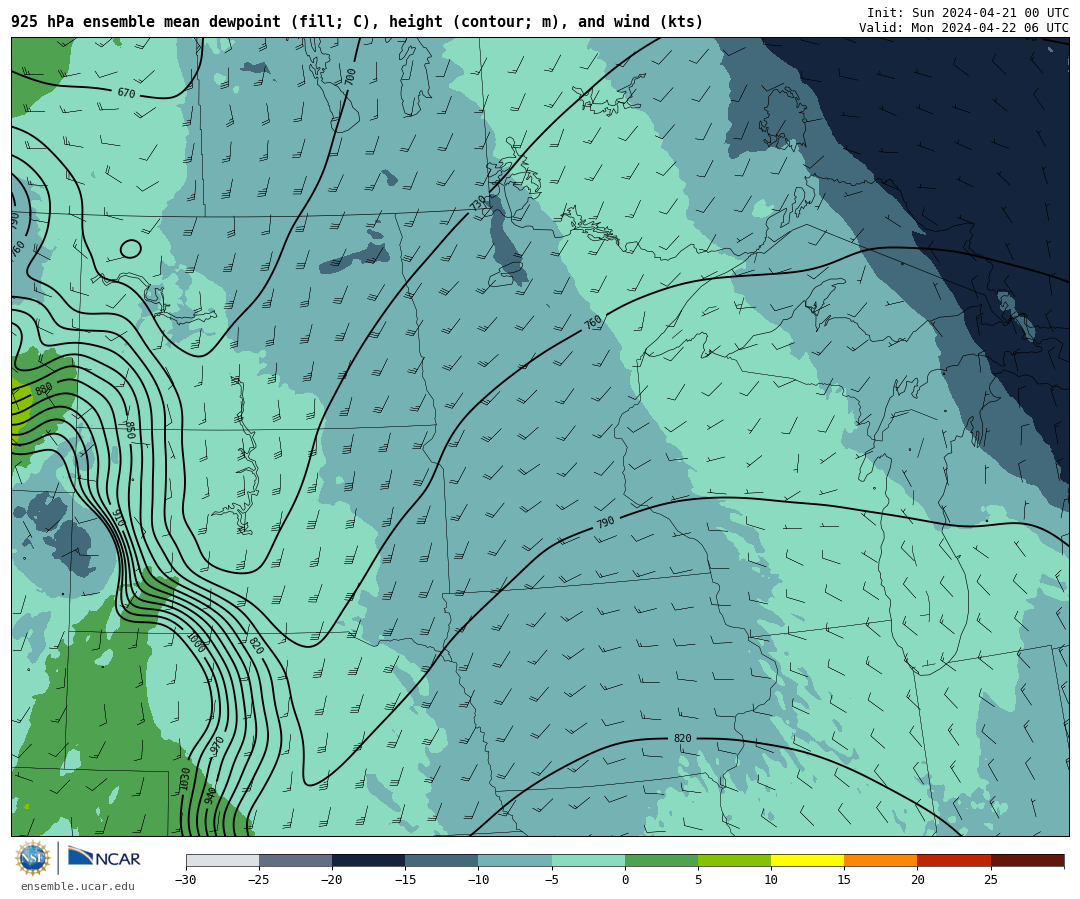The height and width of the screenshot is (899, 1080).
Task: Click the -20 colorbar tick label
Action: (x=331, y=880)
